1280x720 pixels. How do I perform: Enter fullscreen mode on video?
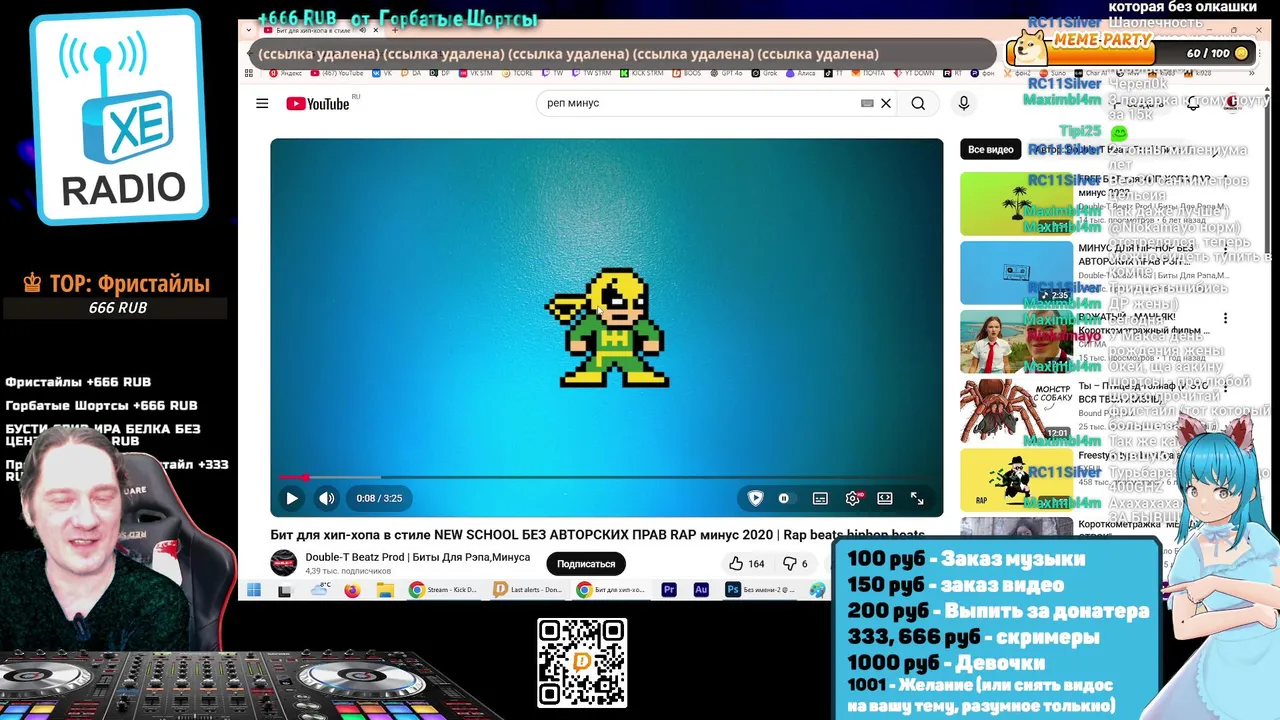tap(917, 498)
